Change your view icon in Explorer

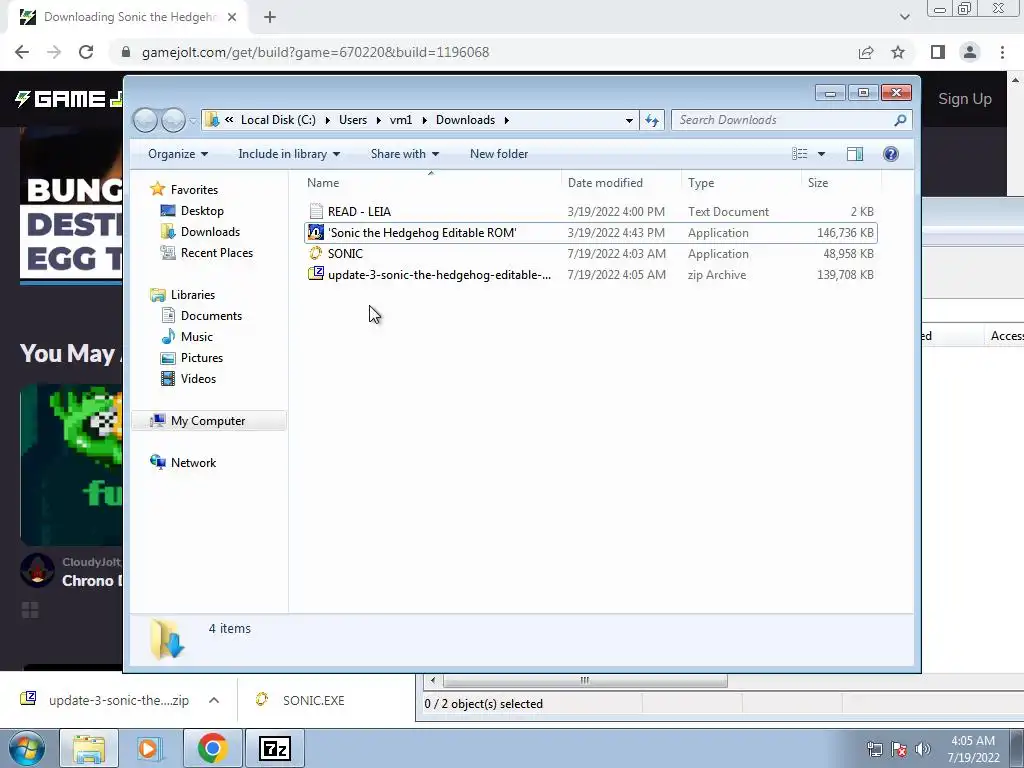pyautogui.click(x=800, y=154)
